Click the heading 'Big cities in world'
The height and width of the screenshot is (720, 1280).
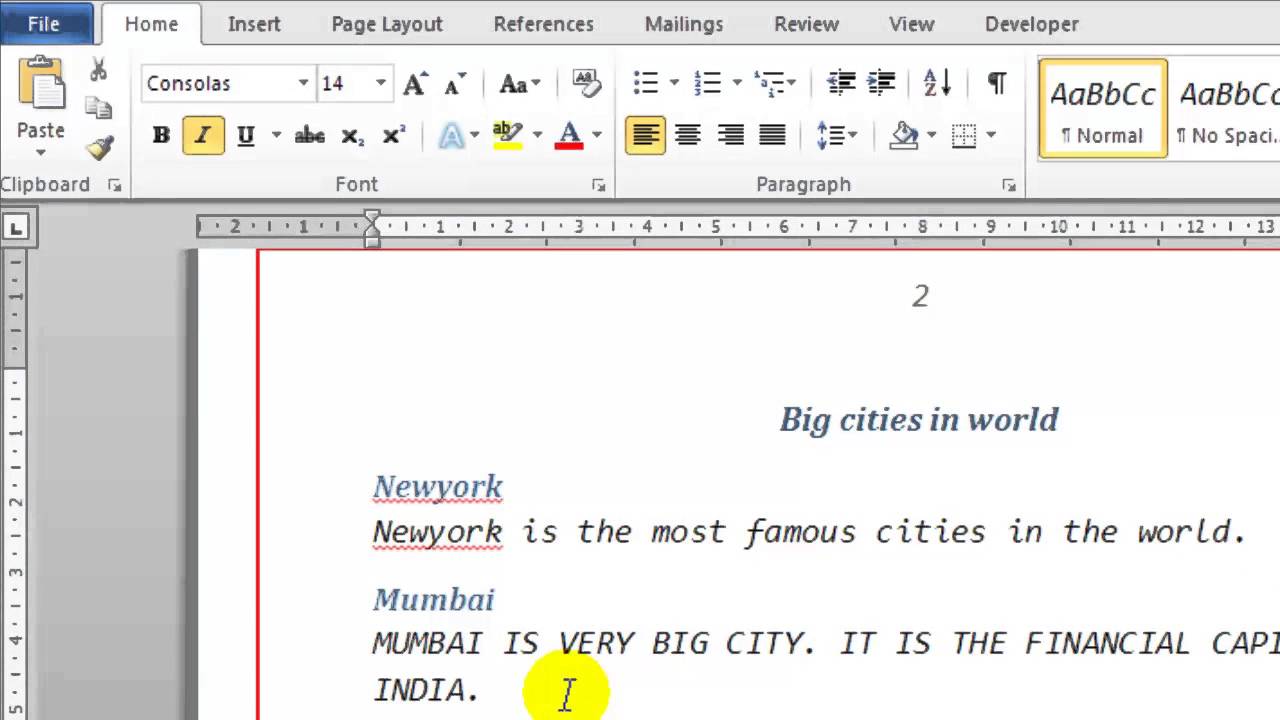coord(919,419)
